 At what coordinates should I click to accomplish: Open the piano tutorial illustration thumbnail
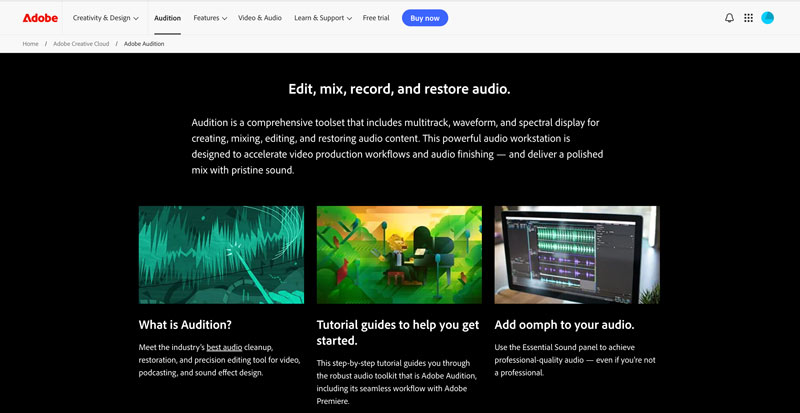(x=399, y=255)
